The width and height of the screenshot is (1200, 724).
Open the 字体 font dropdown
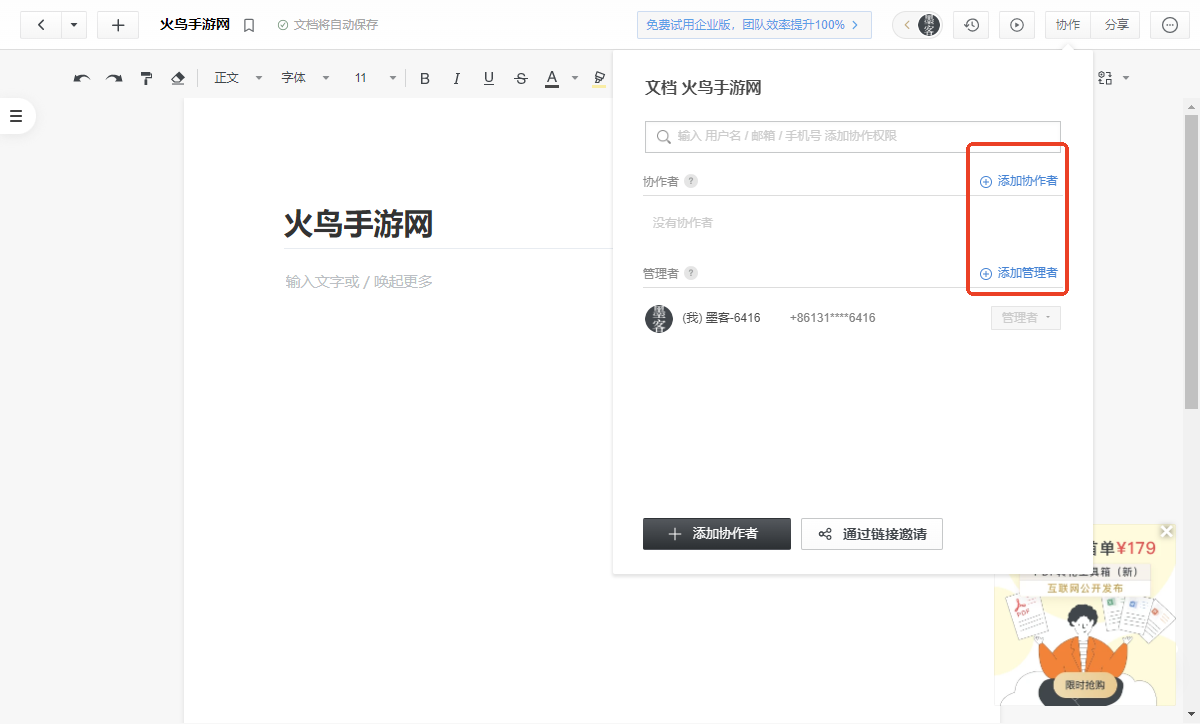click(x=305, y=78)
